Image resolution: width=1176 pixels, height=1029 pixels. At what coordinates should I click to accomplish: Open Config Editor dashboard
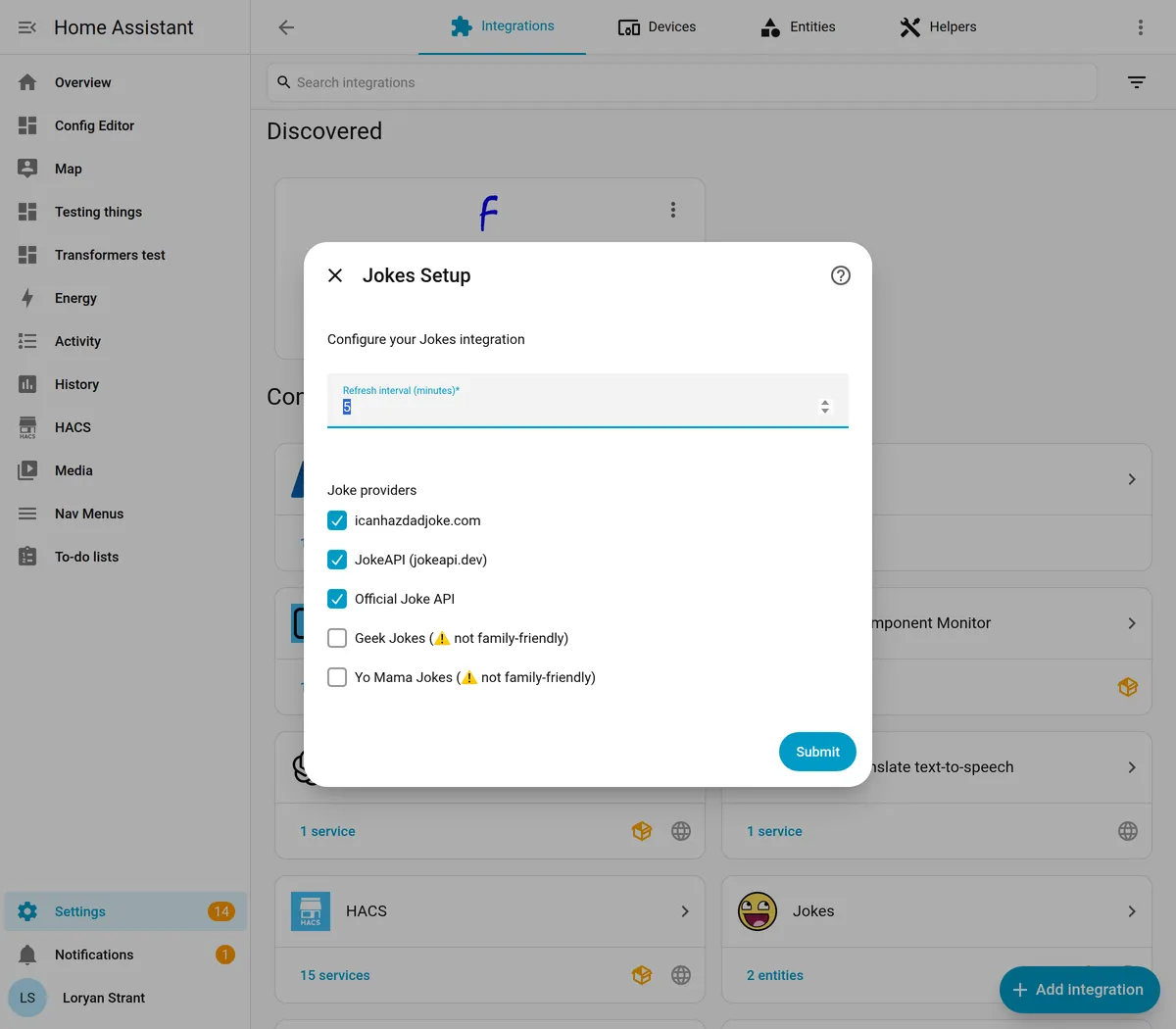[x=125, y=125]
